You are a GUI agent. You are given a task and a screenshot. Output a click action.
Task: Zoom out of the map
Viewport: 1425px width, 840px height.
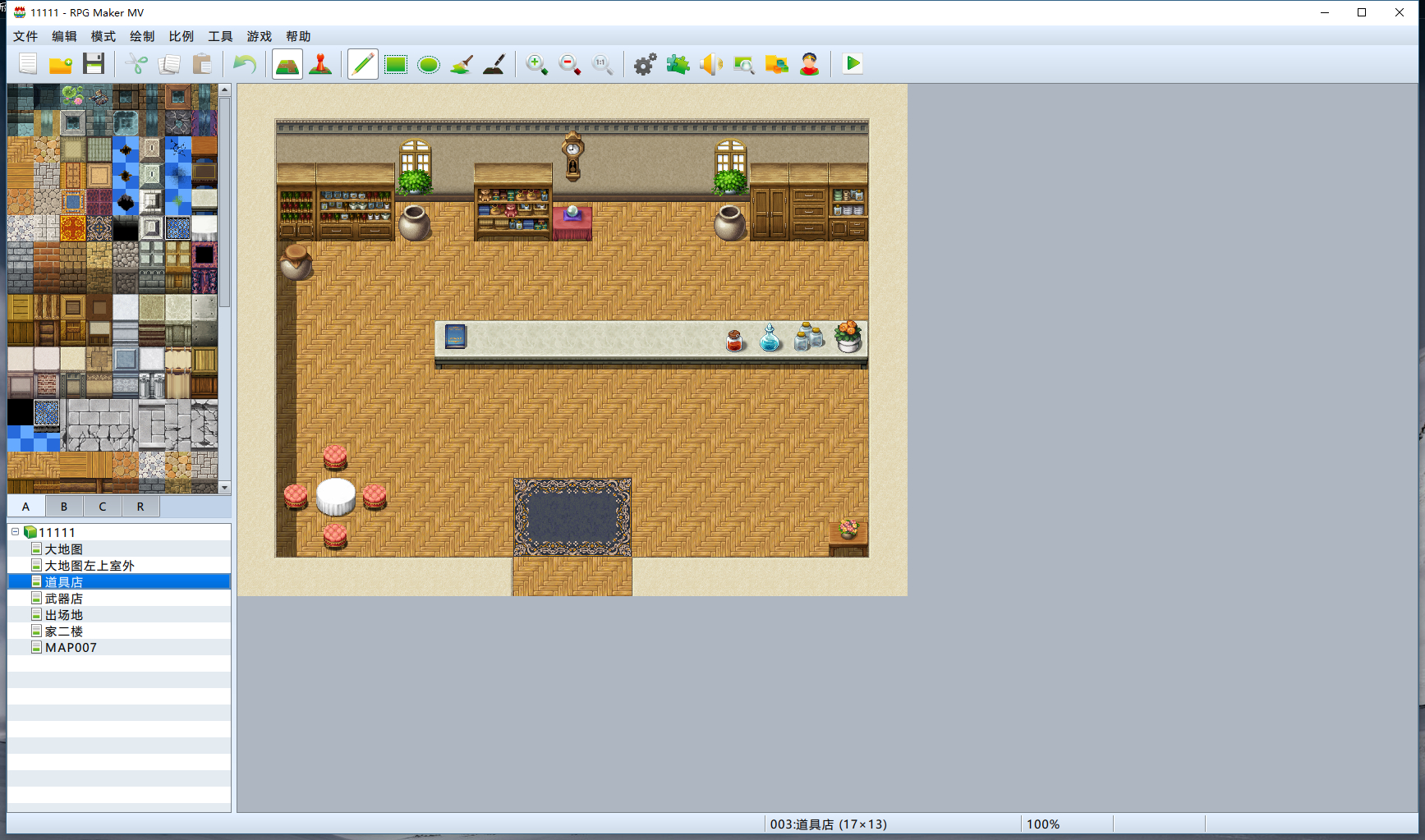(x=570, y=64)
